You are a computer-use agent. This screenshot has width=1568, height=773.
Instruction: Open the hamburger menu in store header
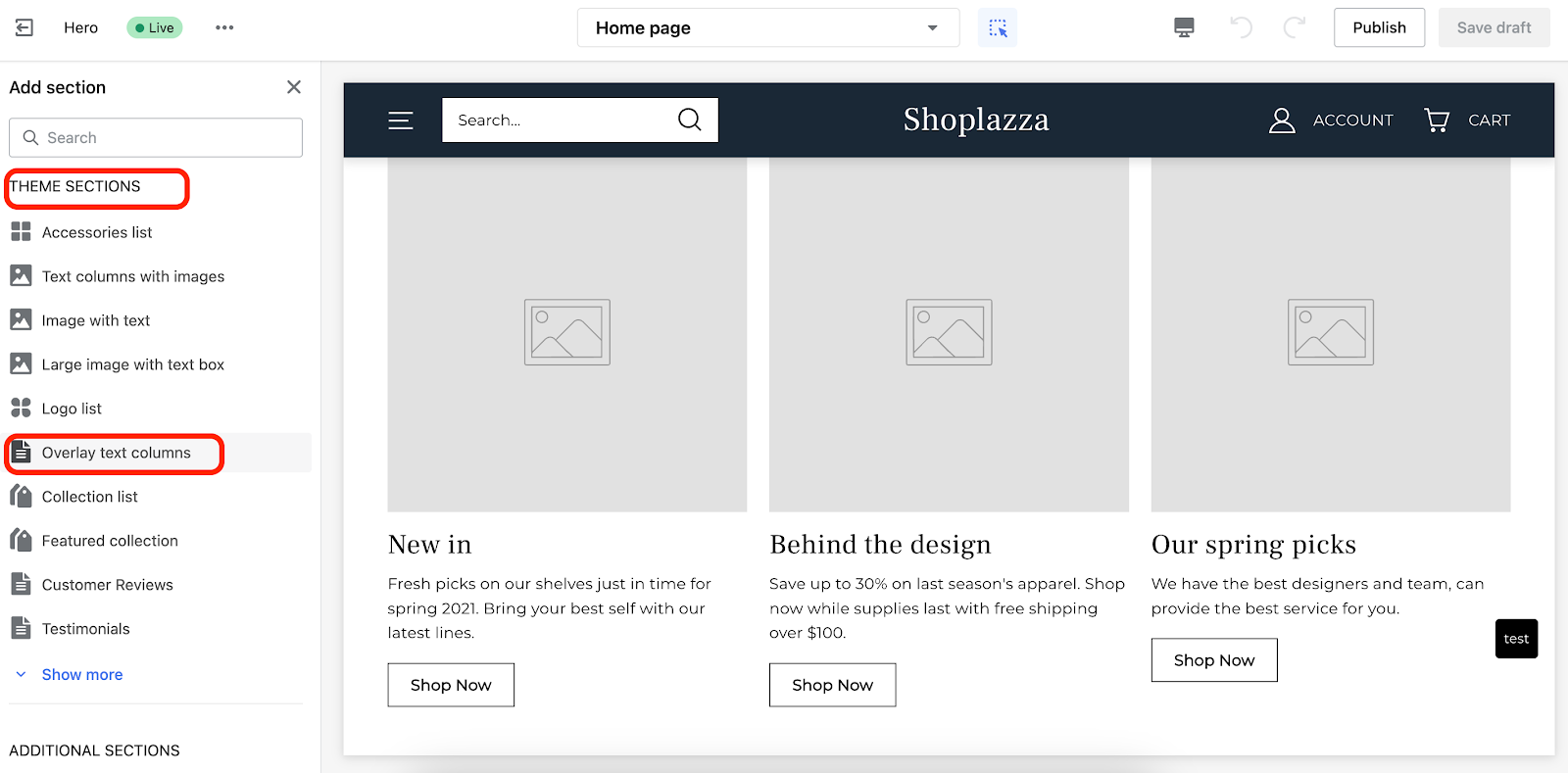(401, 121)
